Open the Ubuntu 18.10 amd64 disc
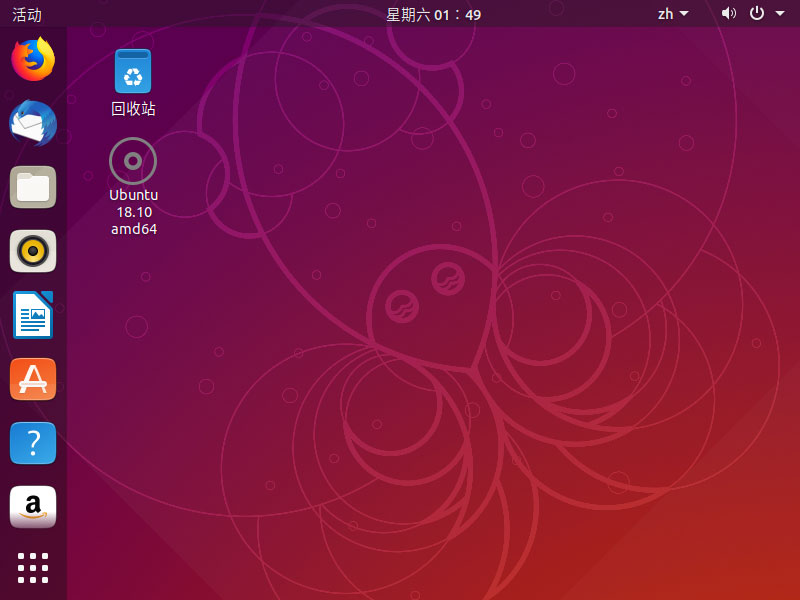 point(132,161)
